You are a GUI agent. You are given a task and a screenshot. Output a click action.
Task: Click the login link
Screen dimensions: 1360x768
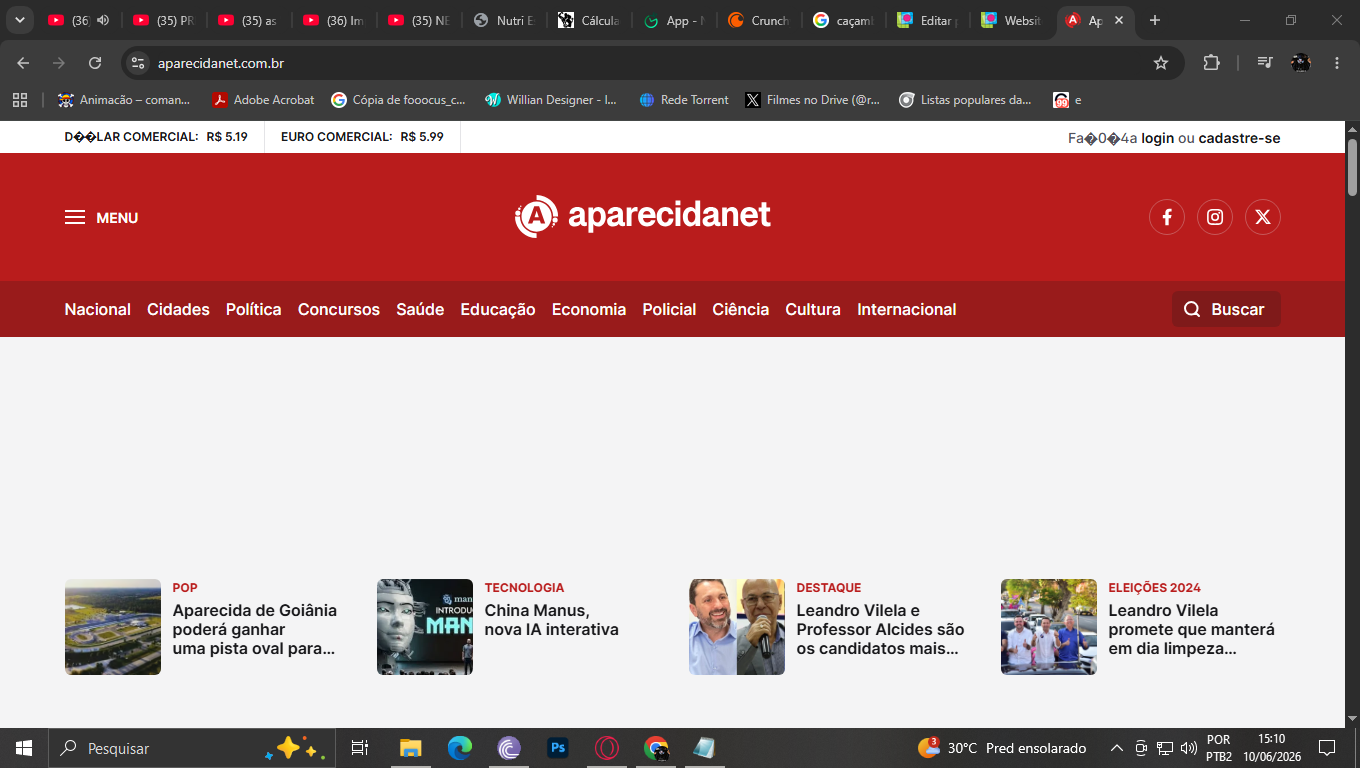tap(1158, 138)
